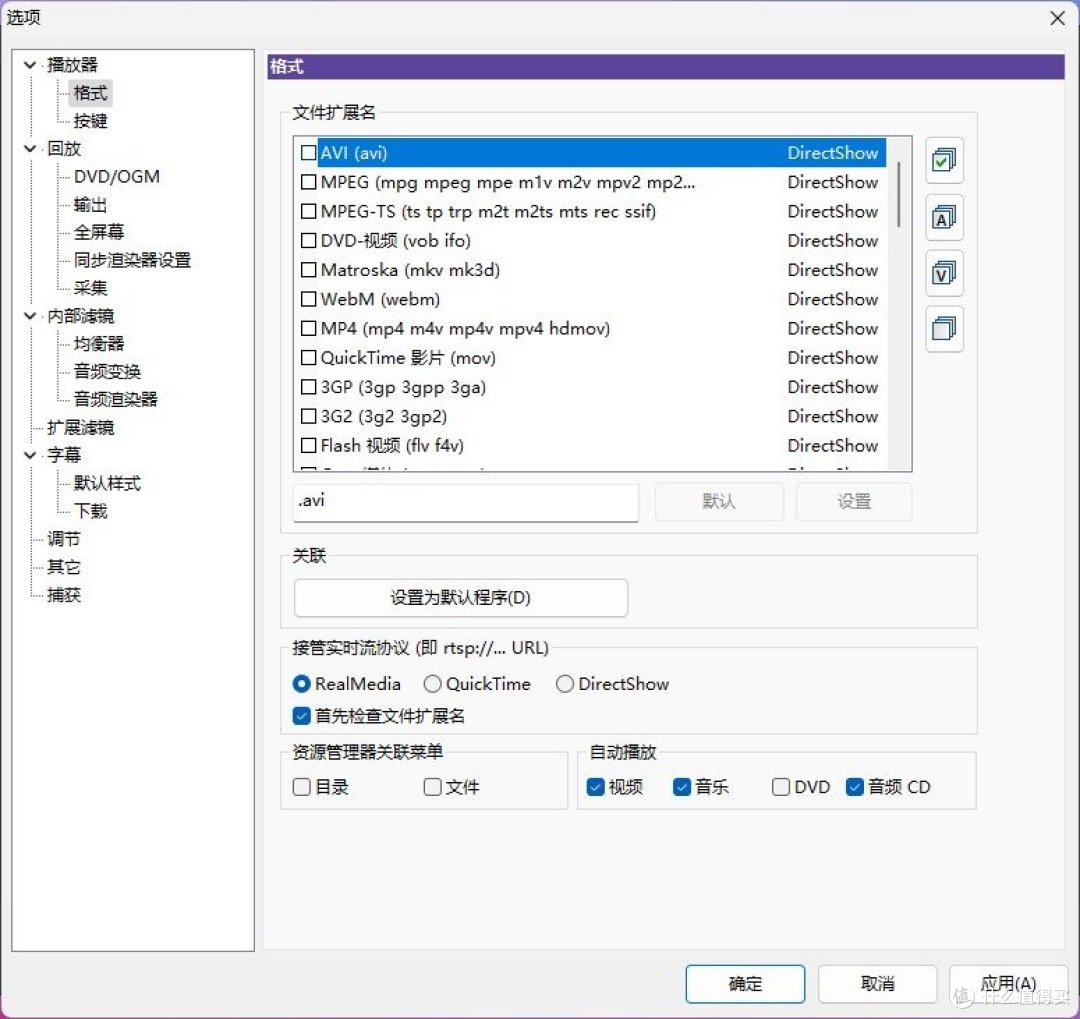Collapse the 字幕 tree node
The height and width of the screenshot is (1019, 1080).
click(30, 455)
